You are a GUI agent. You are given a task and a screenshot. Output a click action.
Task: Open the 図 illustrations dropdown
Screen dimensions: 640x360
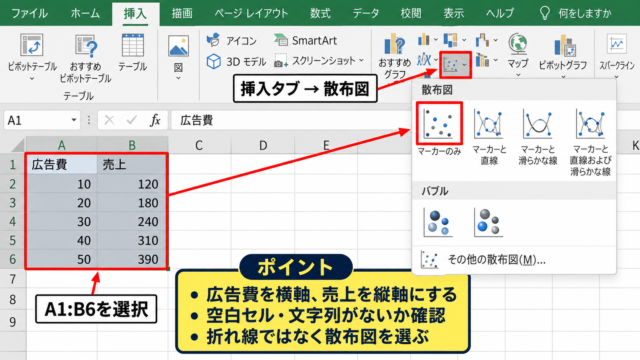(178, 57)
